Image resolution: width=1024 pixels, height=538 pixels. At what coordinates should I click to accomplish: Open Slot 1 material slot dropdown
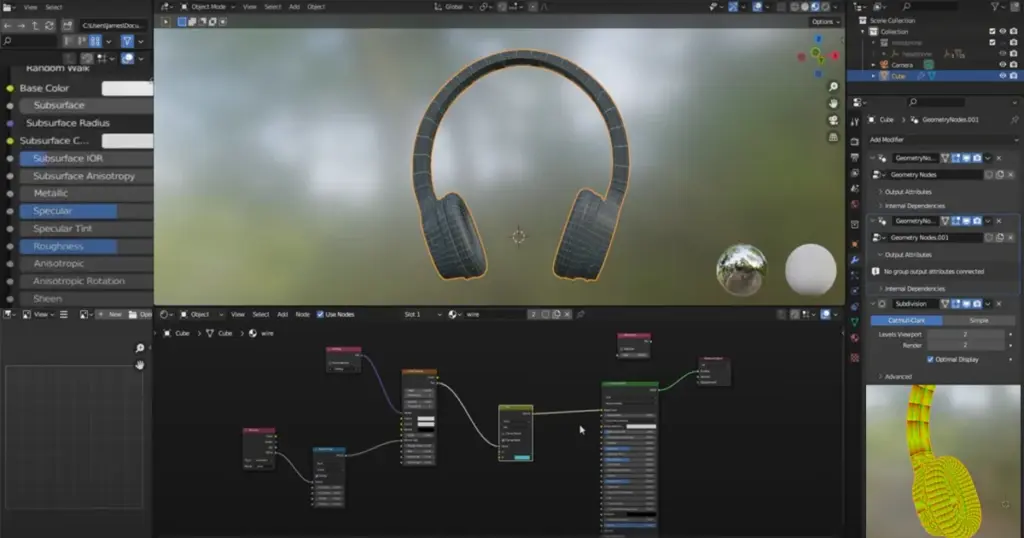point(421,315)
